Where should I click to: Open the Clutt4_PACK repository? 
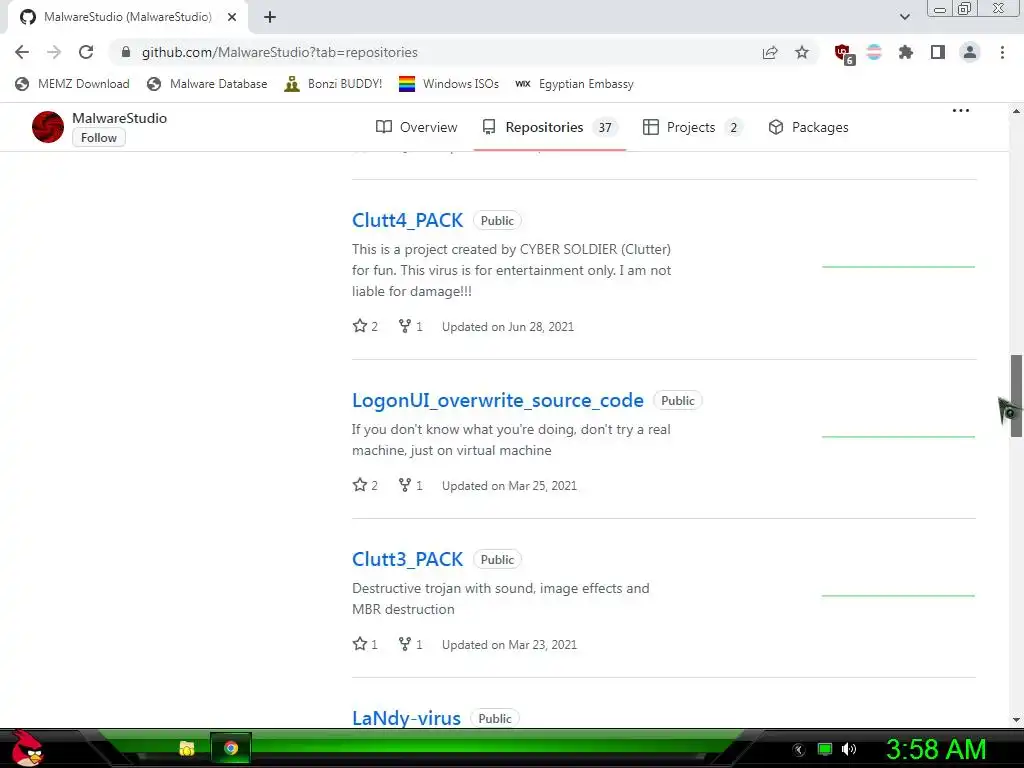click(408, 220)
